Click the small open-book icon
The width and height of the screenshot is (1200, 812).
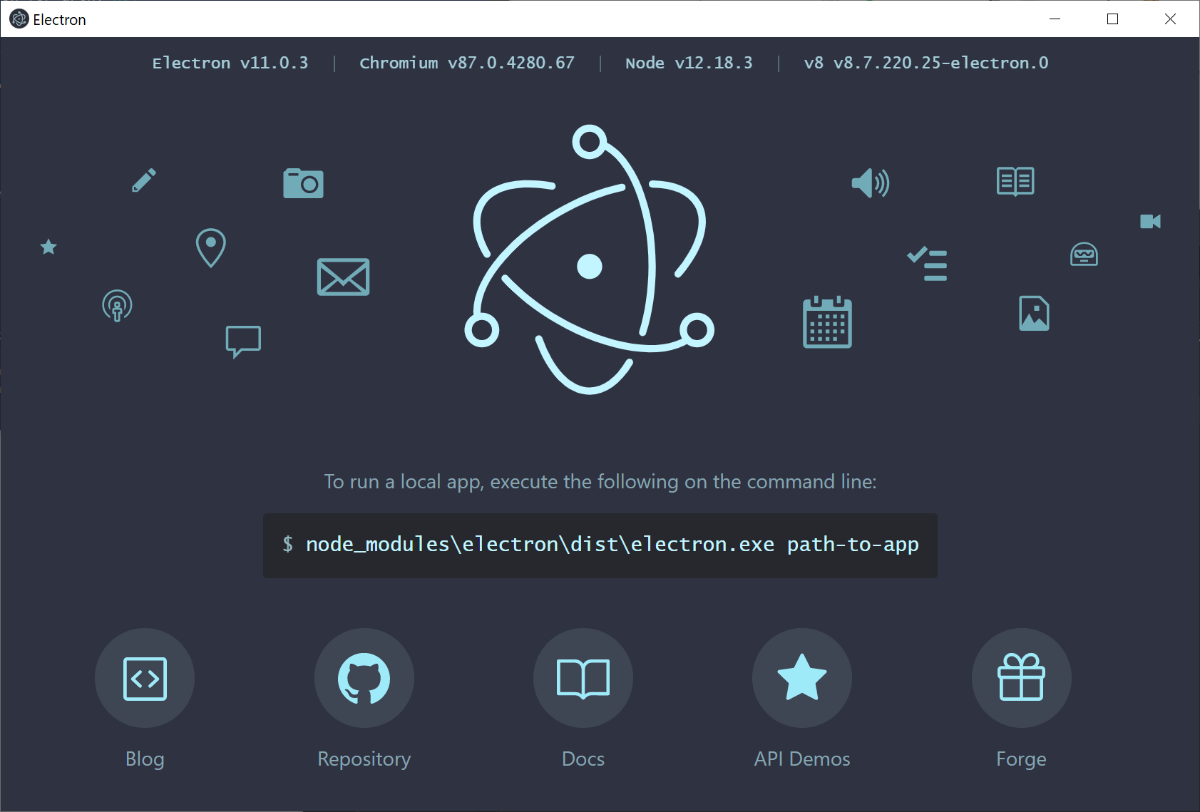tap(1015, 181)
